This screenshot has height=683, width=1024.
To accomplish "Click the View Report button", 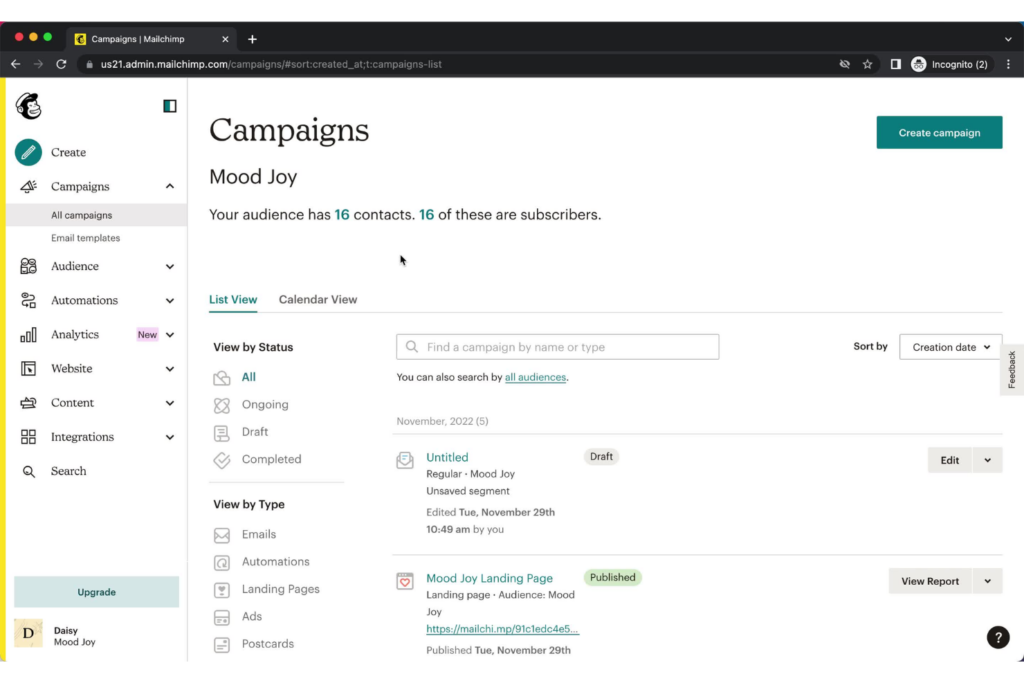I will pos(930,581).
